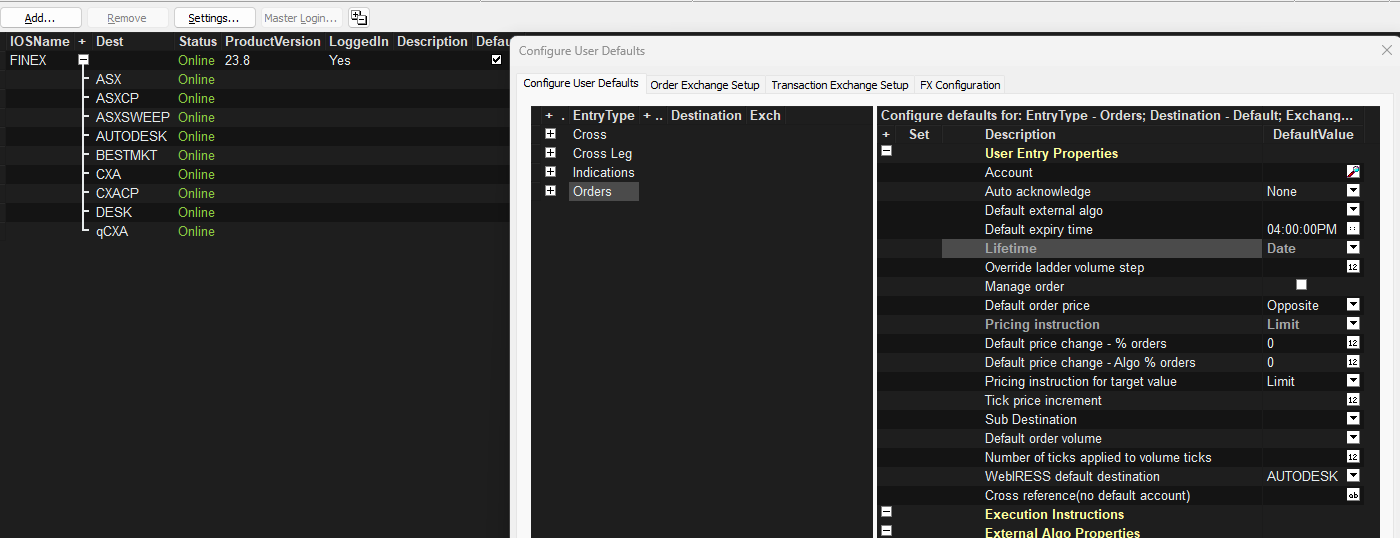This screenshot has height=538, width=1400.
Task: Collapse the User Entry Properties section
Action: 886,152
